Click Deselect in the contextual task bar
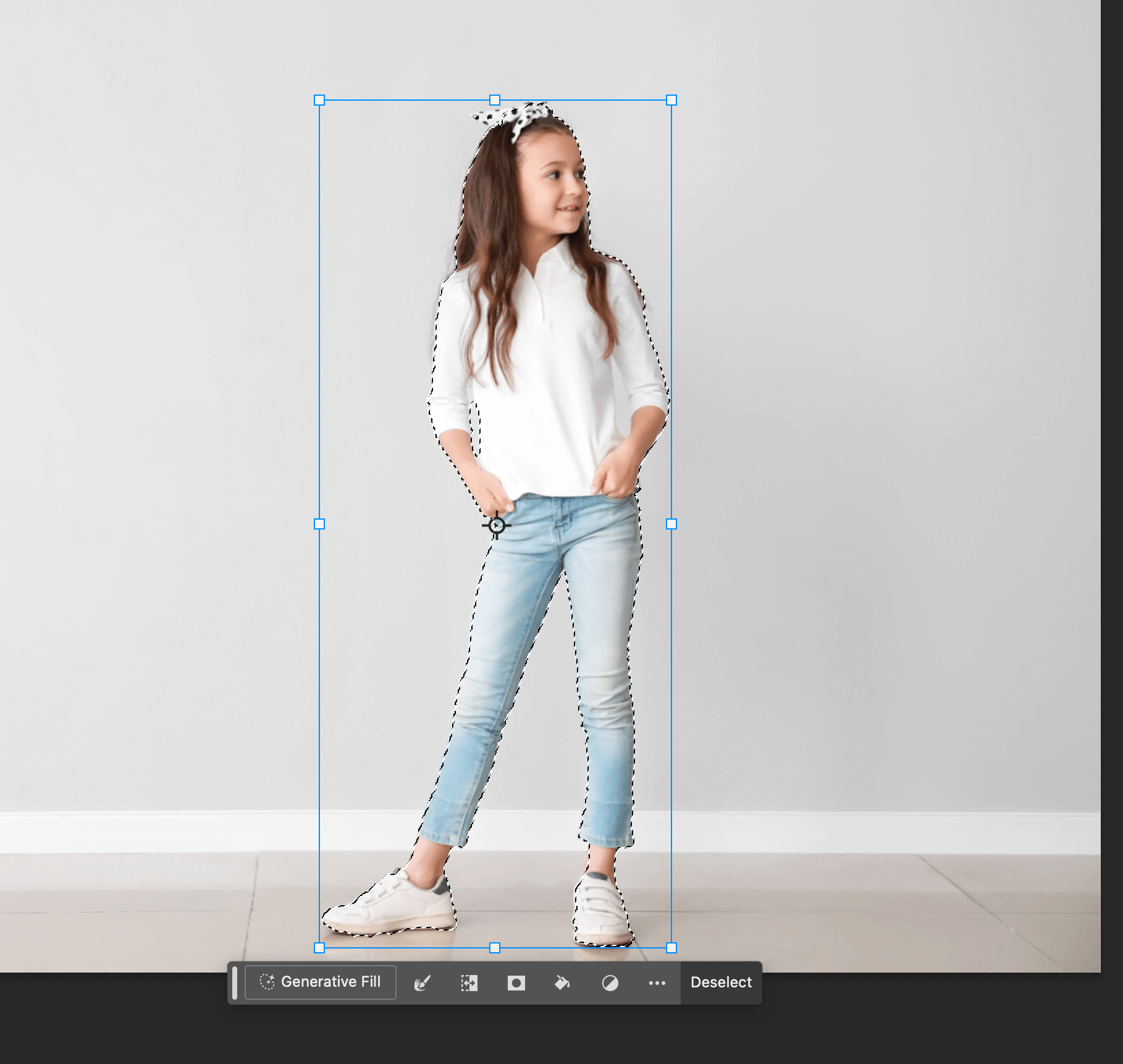The width and height of the screenshot is (1123, 1064). pyautogui.click(x=720, y=982)
